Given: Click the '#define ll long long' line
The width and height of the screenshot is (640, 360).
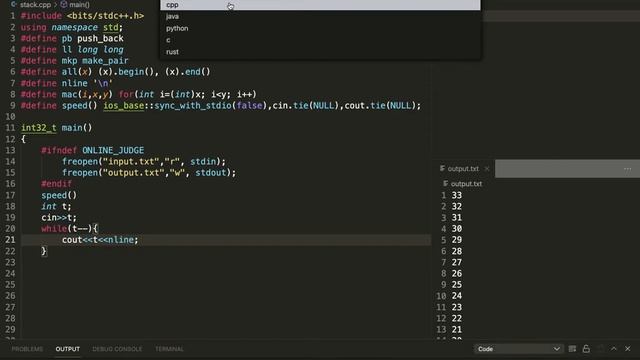Looking at the screenshot, I should pos(72,50).
